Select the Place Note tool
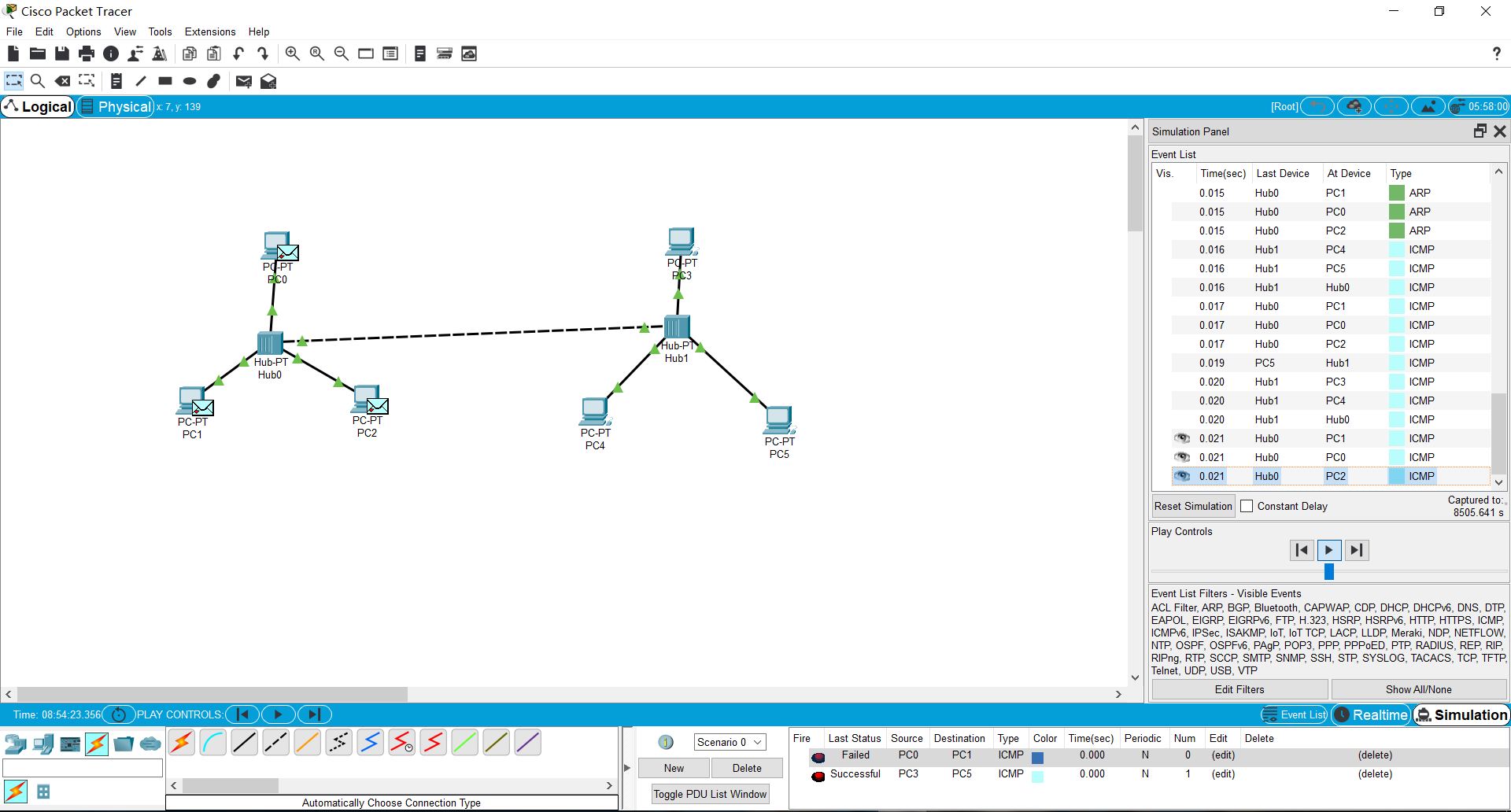Screen dimensions: 1511x812 [116, 81]
